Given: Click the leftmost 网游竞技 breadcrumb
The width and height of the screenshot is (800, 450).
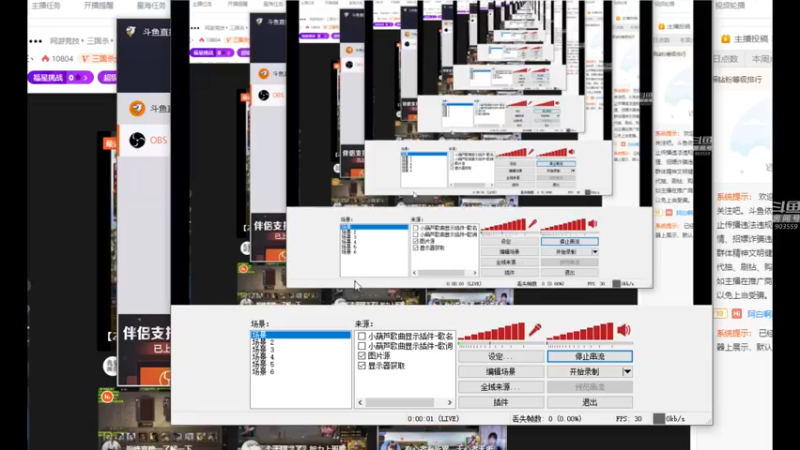Looking at the screenshot, I should pos(64,41).
